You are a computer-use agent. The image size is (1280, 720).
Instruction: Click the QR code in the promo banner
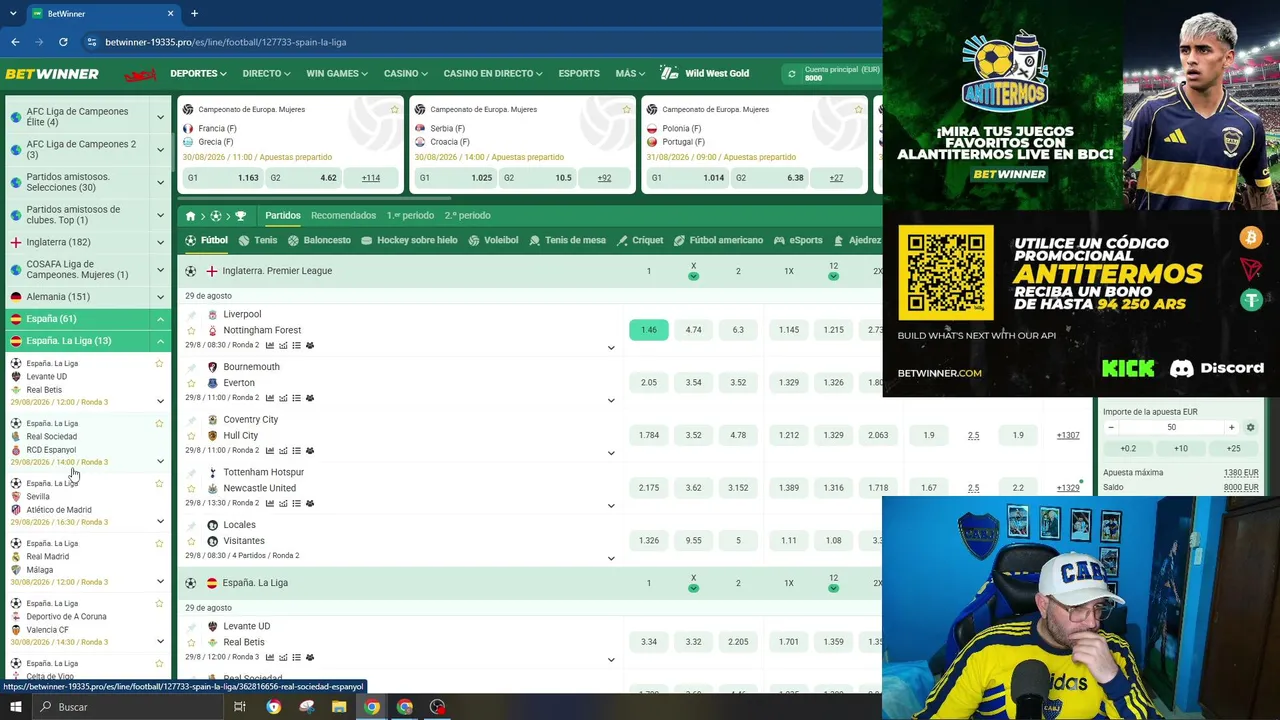tap(946, 272)
